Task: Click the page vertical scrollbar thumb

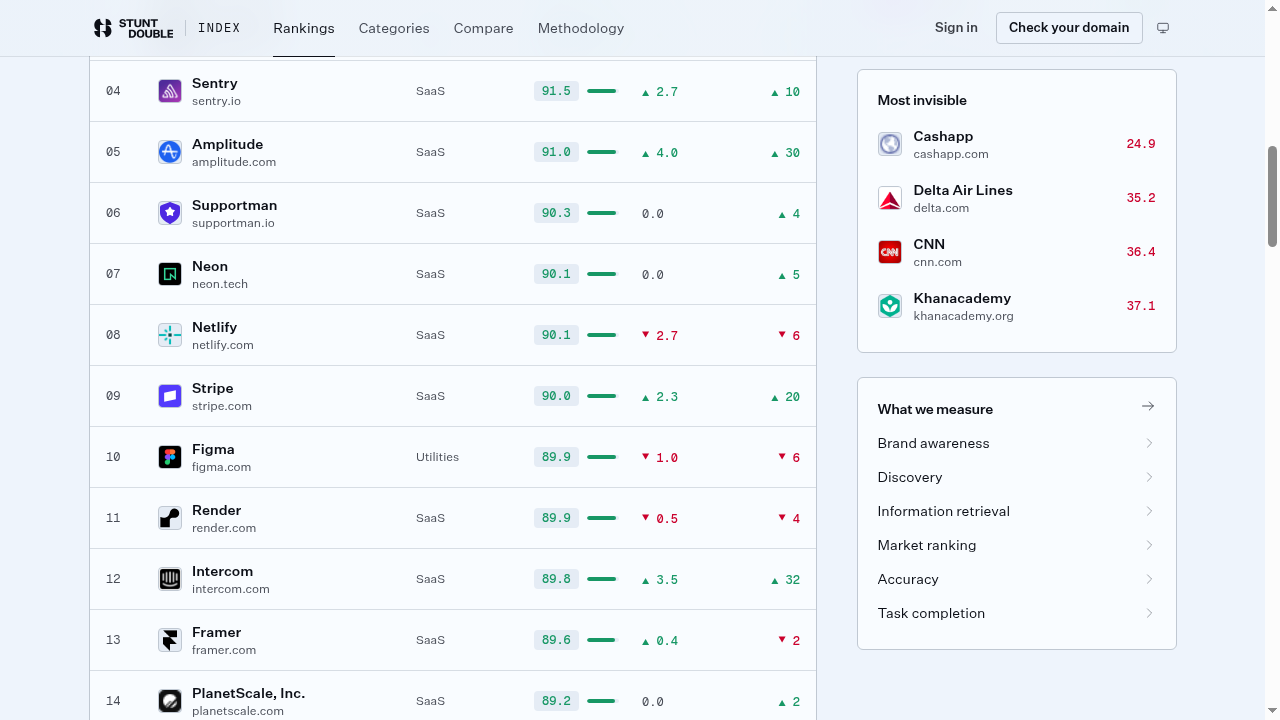Action: click(x=1273, y=196)
